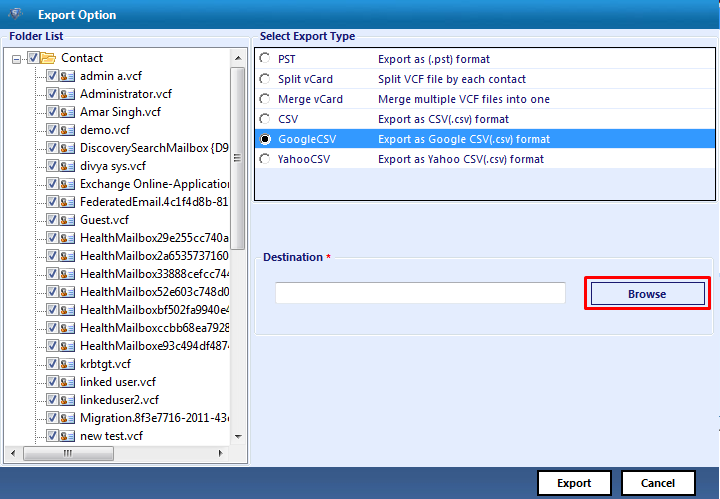This screenshot has height=499, width=720.
Task: Click the vertical scrollbar thumb in Folder List
Action: [238, 158]
